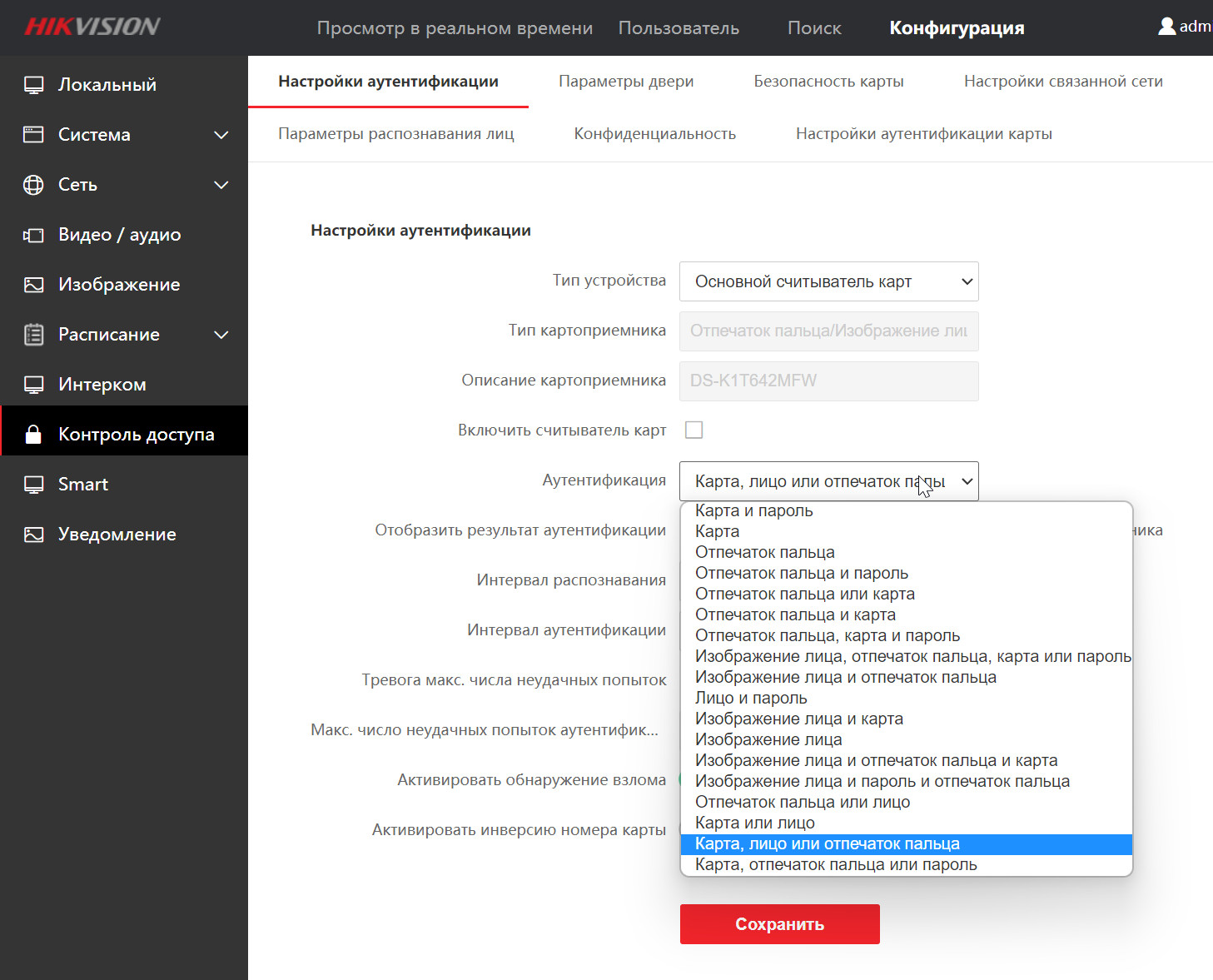Enable the card reader checkbox
The width and height of the screenshot is (1213, 980).
693,430
